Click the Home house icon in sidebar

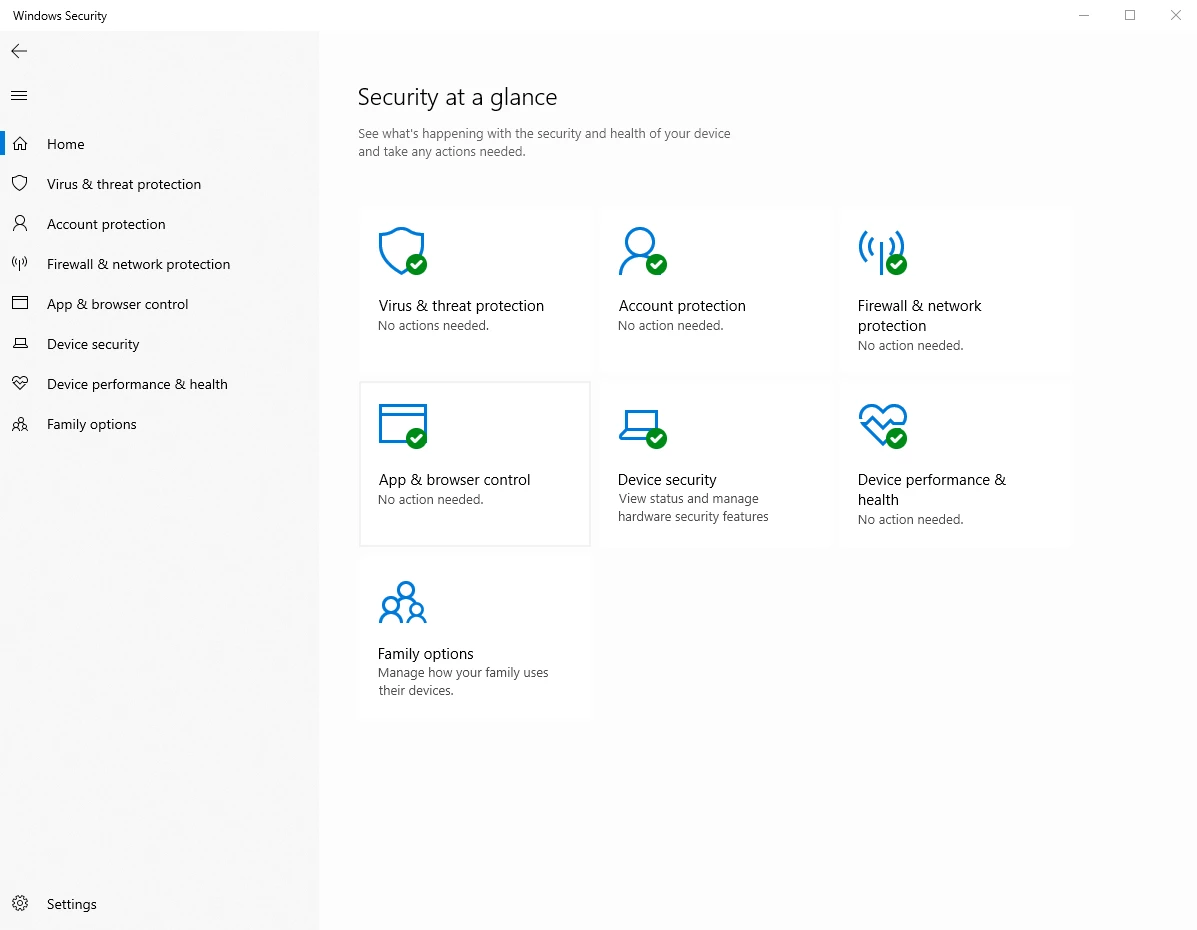20,144
